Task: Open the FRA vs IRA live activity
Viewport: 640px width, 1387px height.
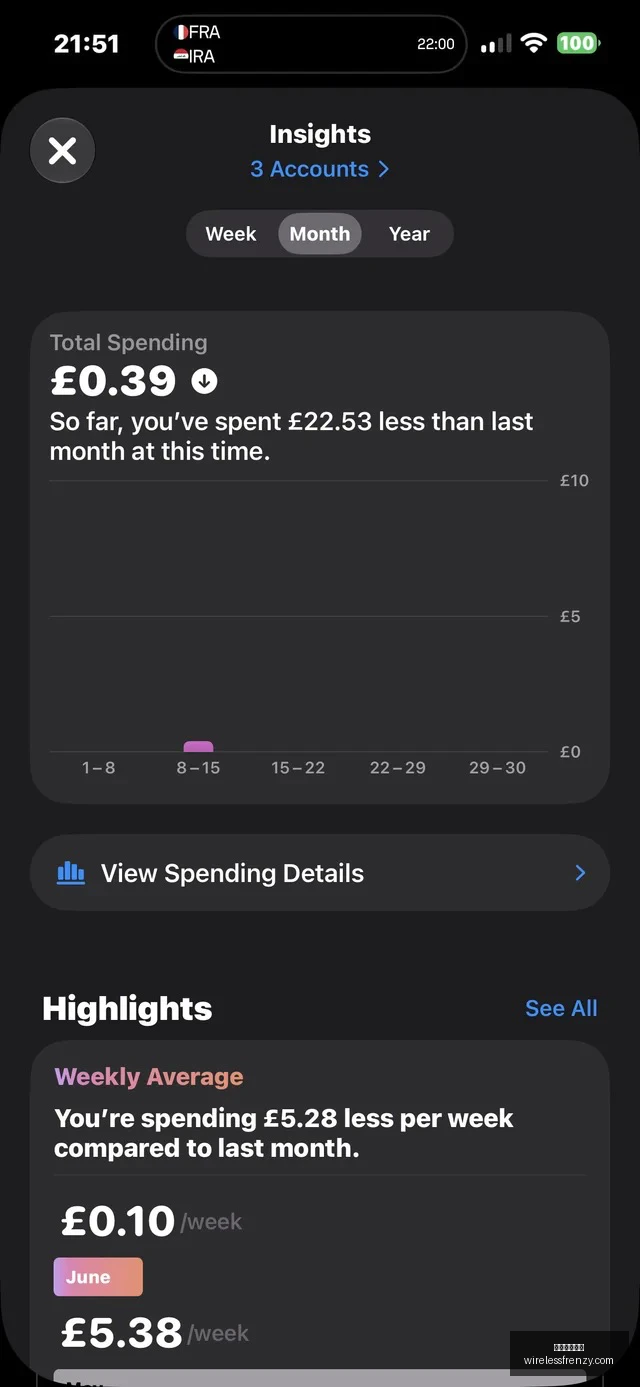Action: tap(311, 44)
